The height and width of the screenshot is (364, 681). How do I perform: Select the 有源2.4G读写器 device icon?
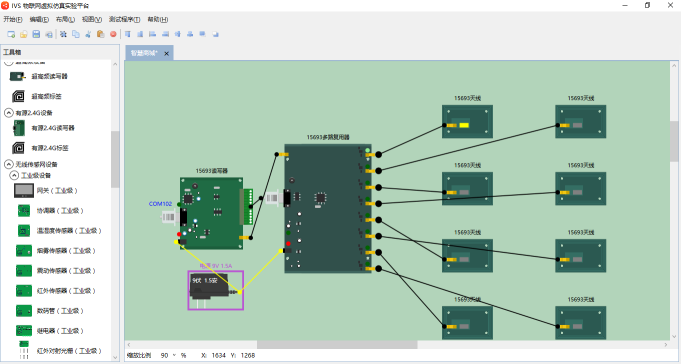coord(19,128)
